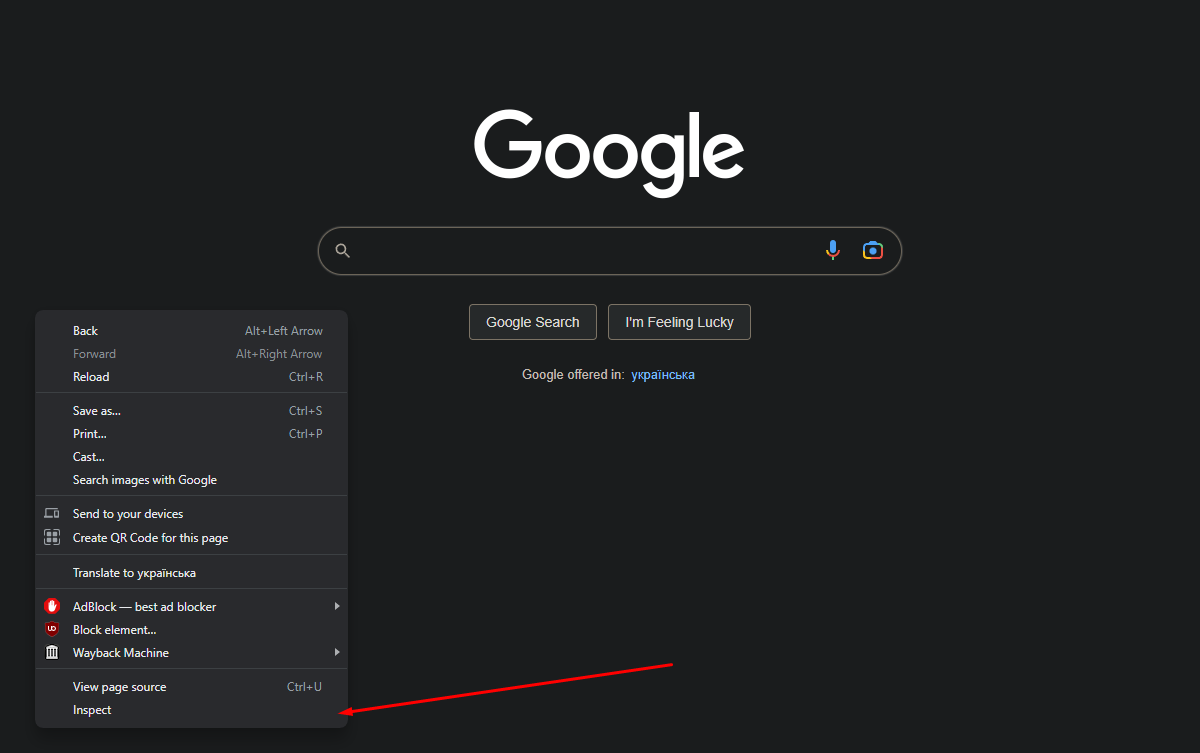Click the Wayback Machine building icon
The image size is (1200, 753).
tap(52, 653)
